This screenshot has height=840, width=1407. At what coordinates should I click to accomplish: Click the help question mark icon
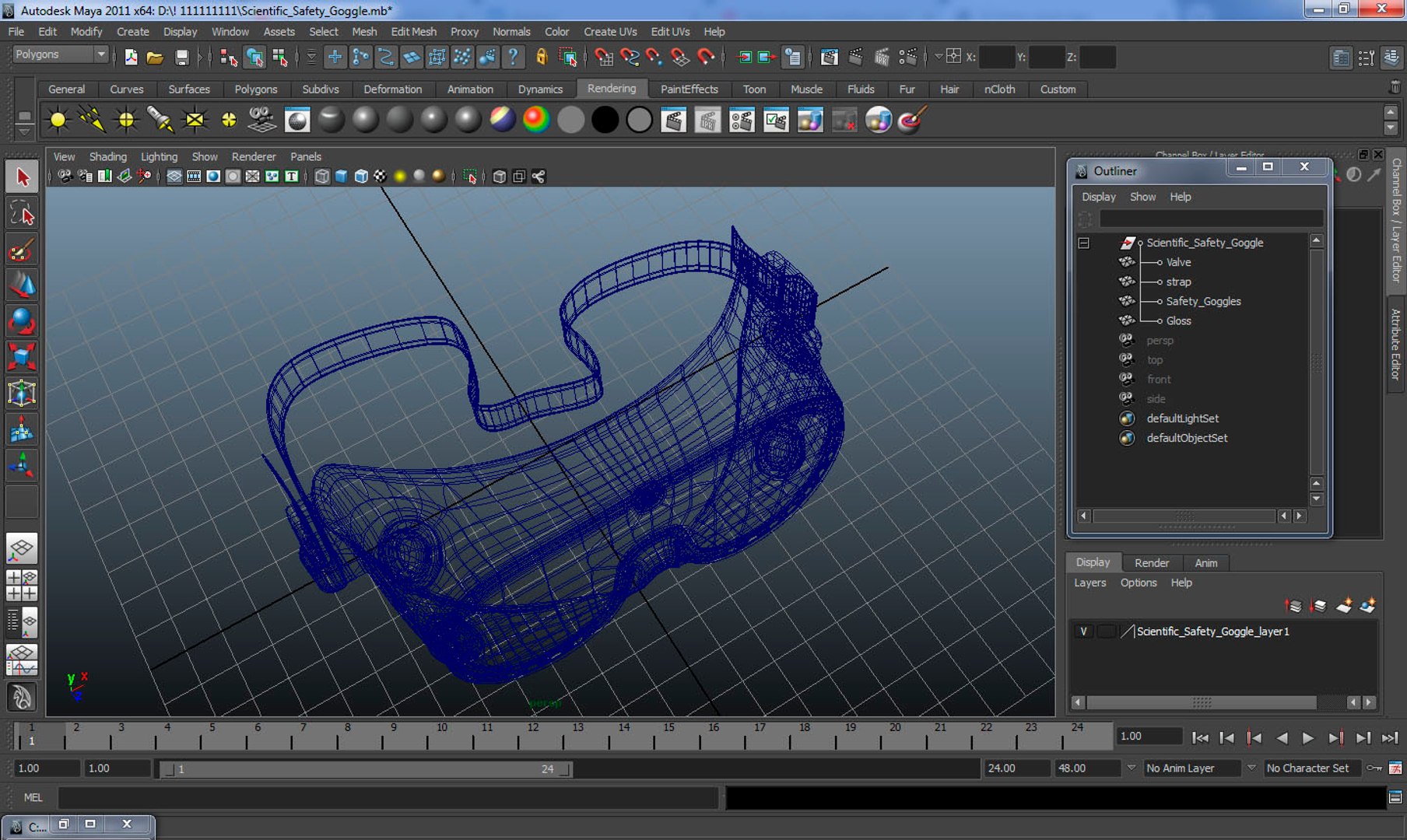[x=513, y=57]
